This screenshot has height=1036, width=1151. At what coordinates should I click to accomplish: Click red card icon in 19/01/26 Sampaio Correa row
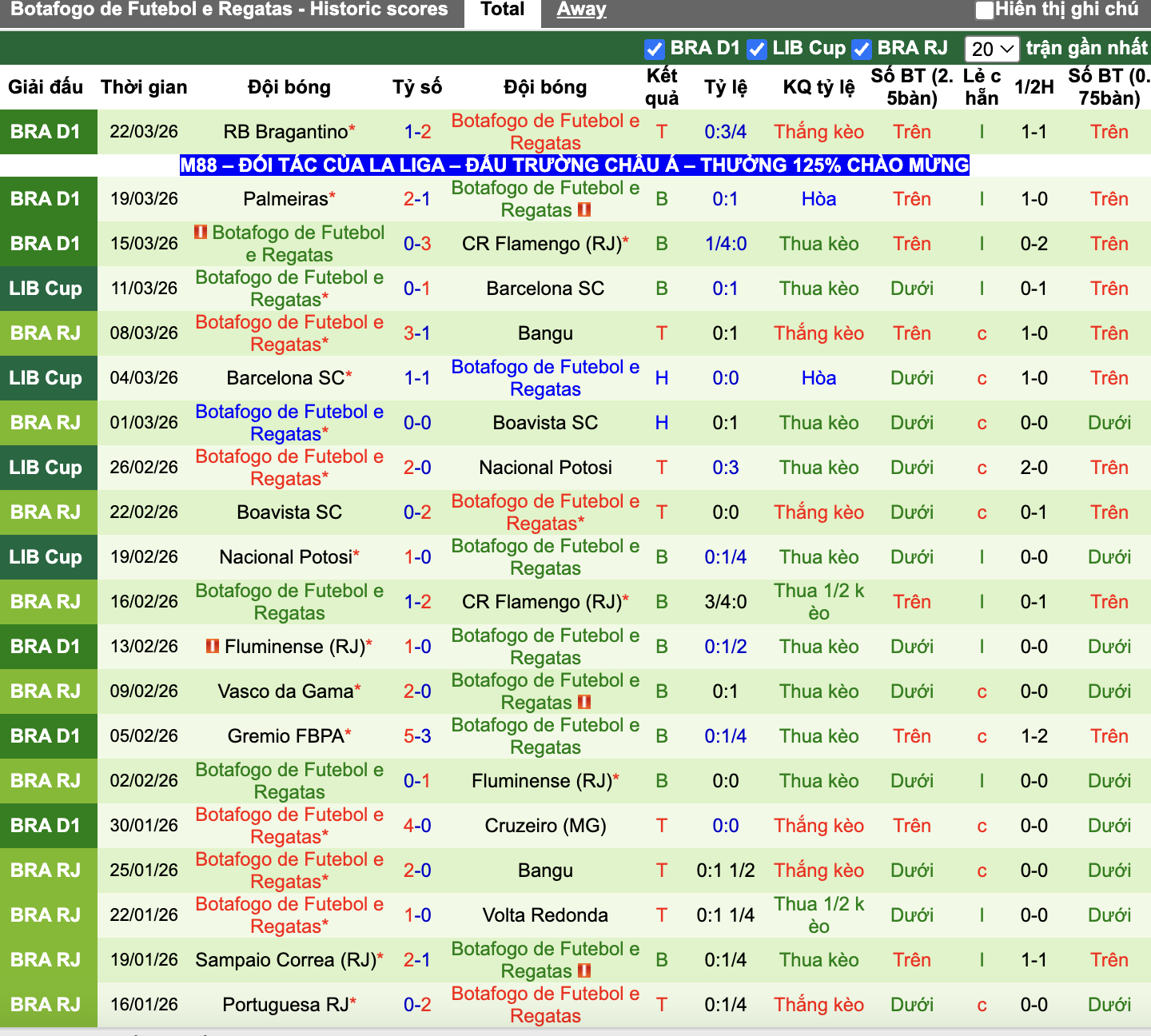[584, 970]
